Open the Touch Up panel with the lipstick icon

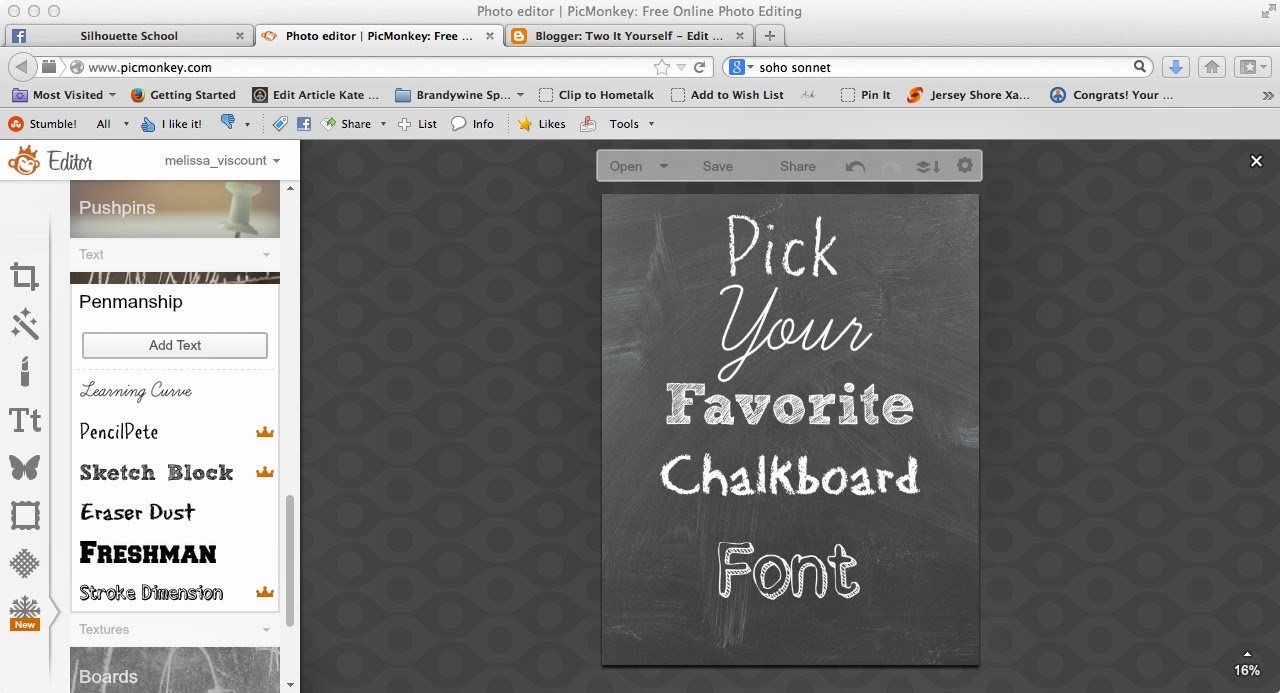(x=24, y=371)
